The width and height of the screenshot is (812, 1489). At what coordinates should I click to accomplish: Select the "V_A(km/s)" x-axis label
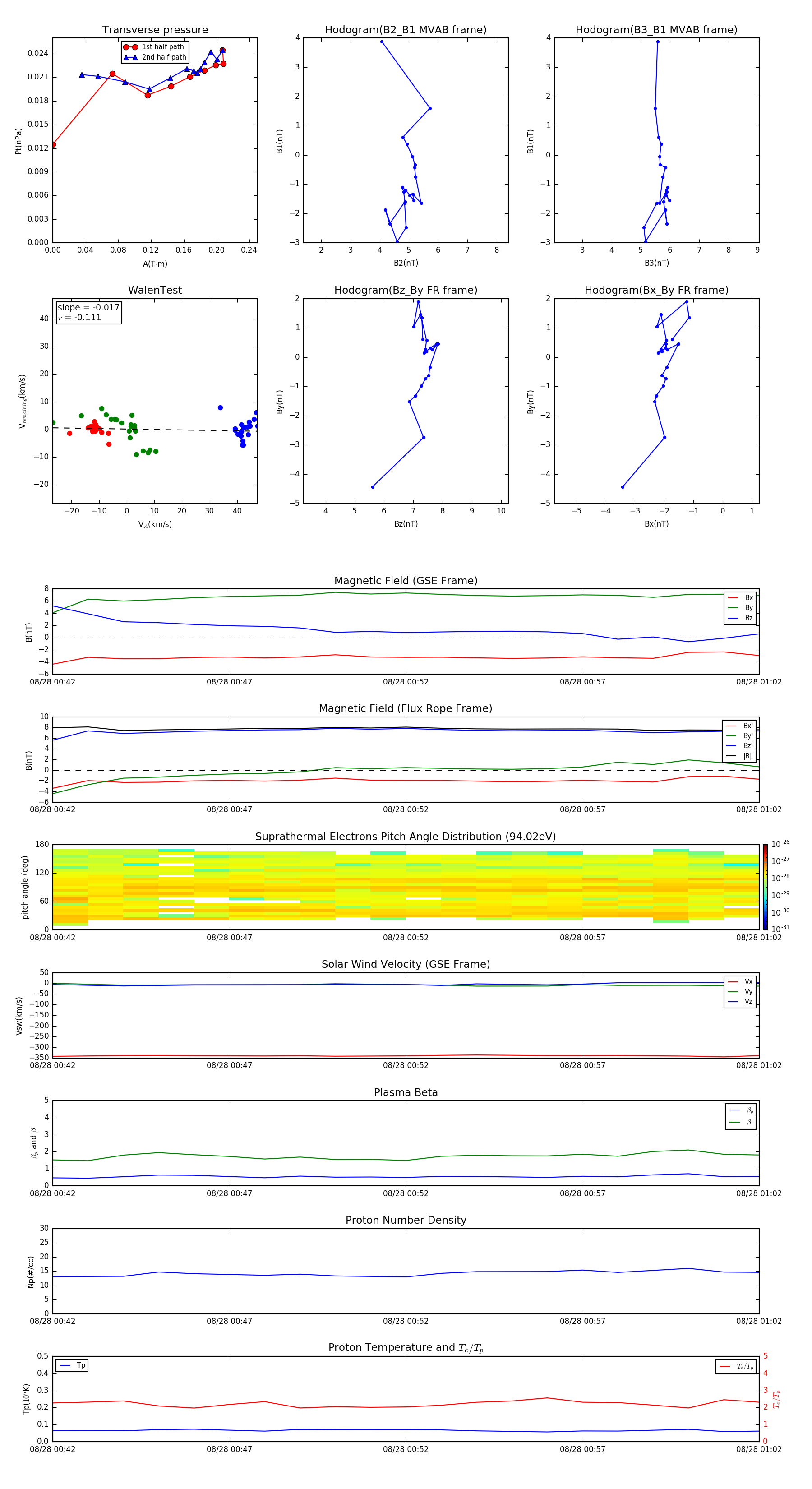pyautogui.click(x=155, y=524)
